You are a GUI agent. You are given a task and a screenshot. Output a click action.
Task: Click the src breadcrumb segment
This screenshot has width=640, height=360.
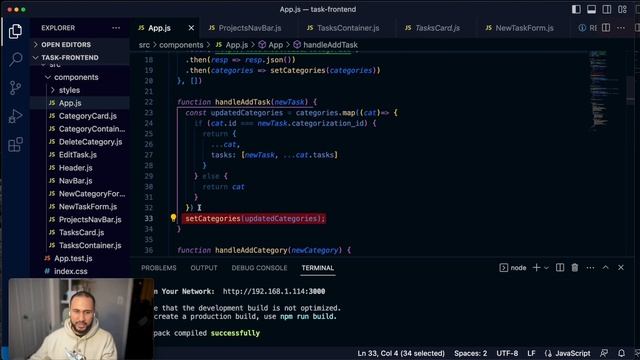tap(144, 45)
